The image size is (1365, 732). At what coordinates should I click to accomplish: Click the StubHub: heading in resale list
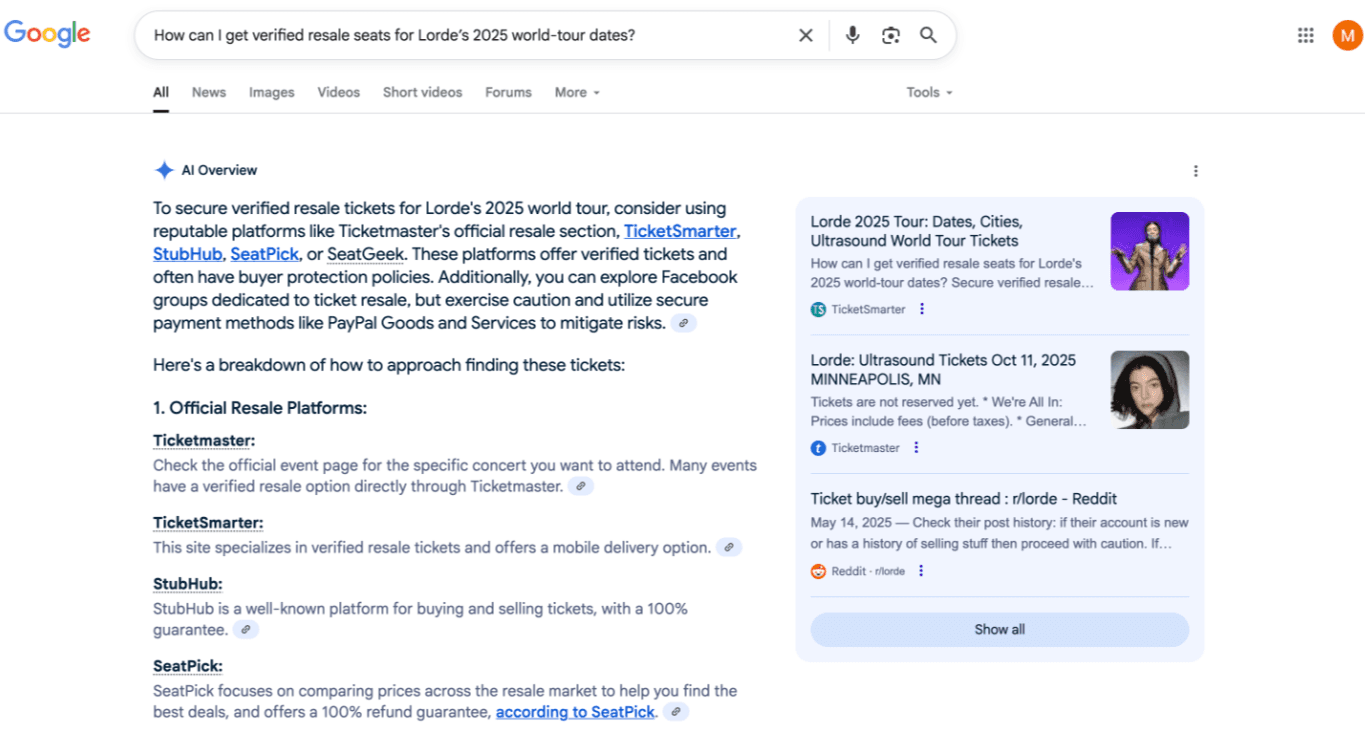click(x=188, y=583)
